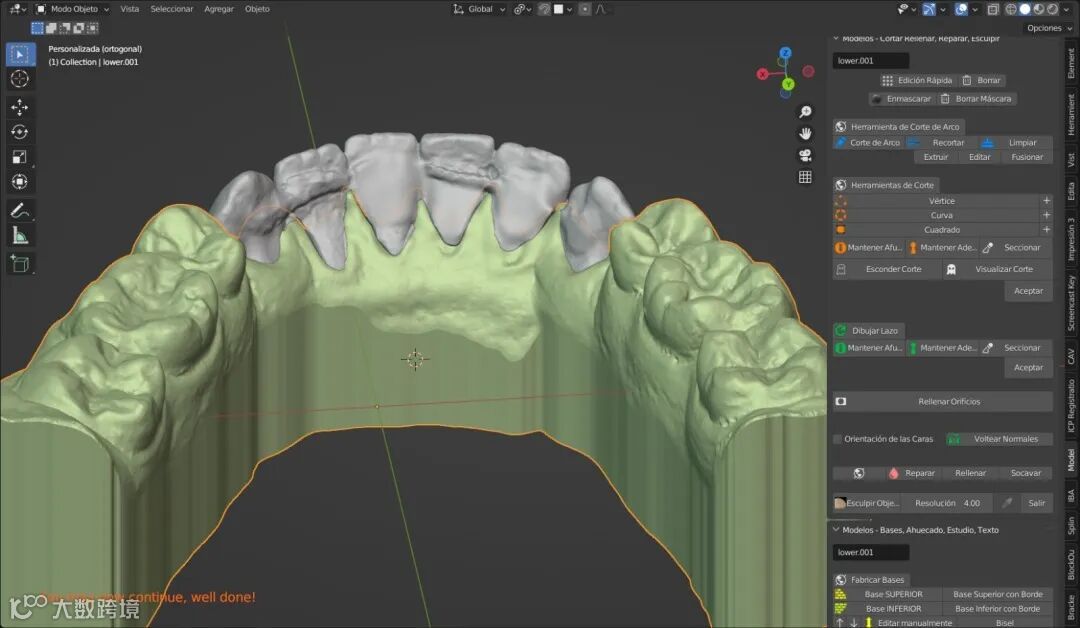Viewport: 1080px width, 628px height.
Task: Open the Agregar menu
Action: pyautogui.click(x=219, y=9)
